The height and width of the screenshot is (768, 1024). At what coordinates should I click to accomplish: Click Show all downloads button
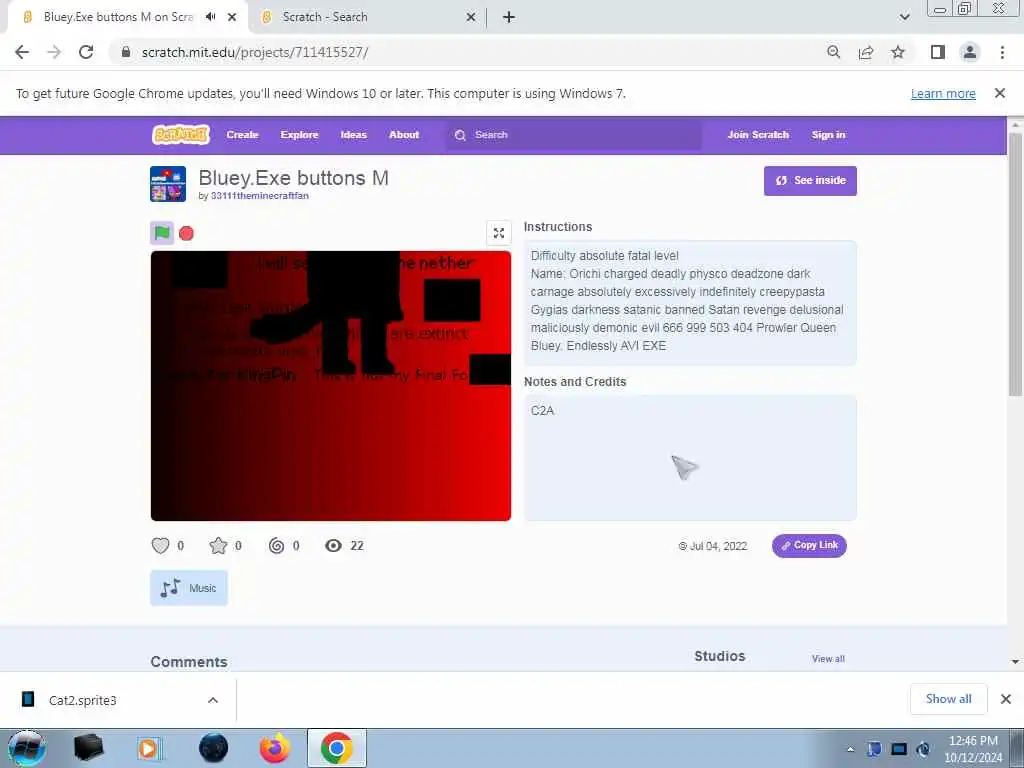pos(948,699)
